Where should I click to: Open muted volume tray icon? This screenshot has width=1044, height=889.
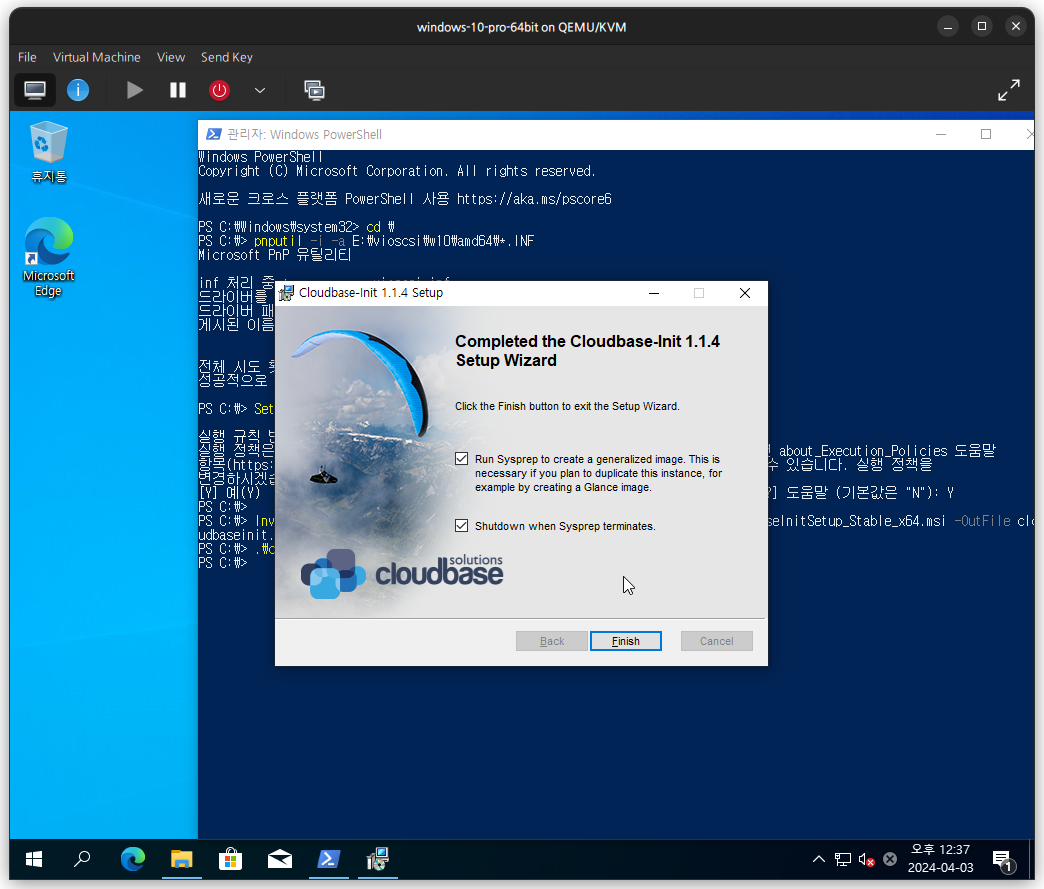[x=866, y=859]
